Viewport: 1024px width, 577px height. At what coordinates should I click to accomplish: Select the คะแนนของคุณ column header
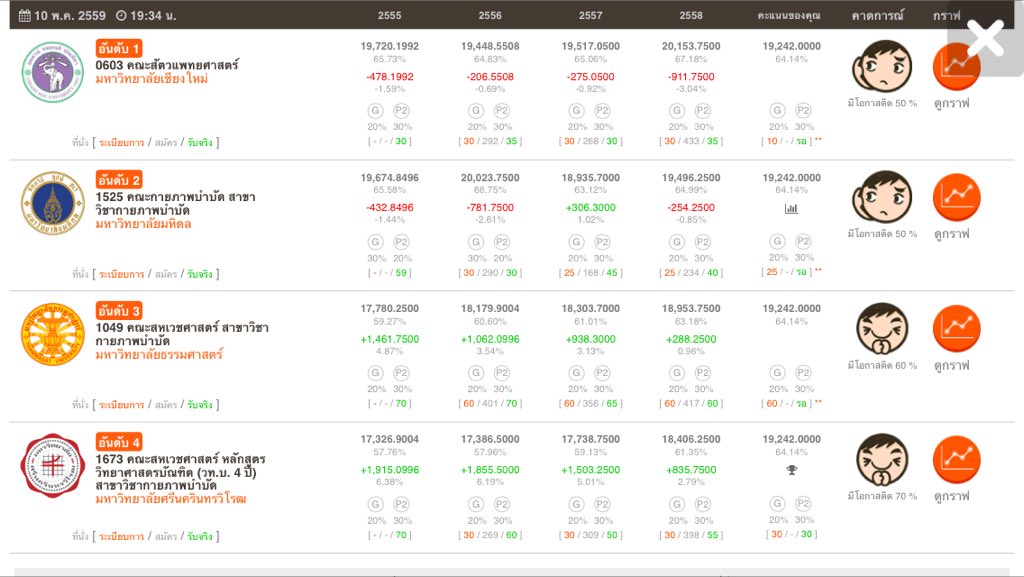pyautogui.click(x=790, y=16)
